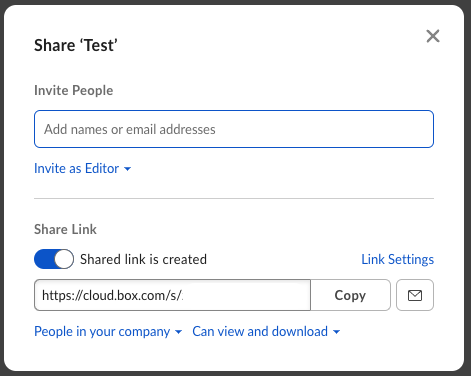Click the envelope icon to email link
Screen dimensions: 471x376
415,295
